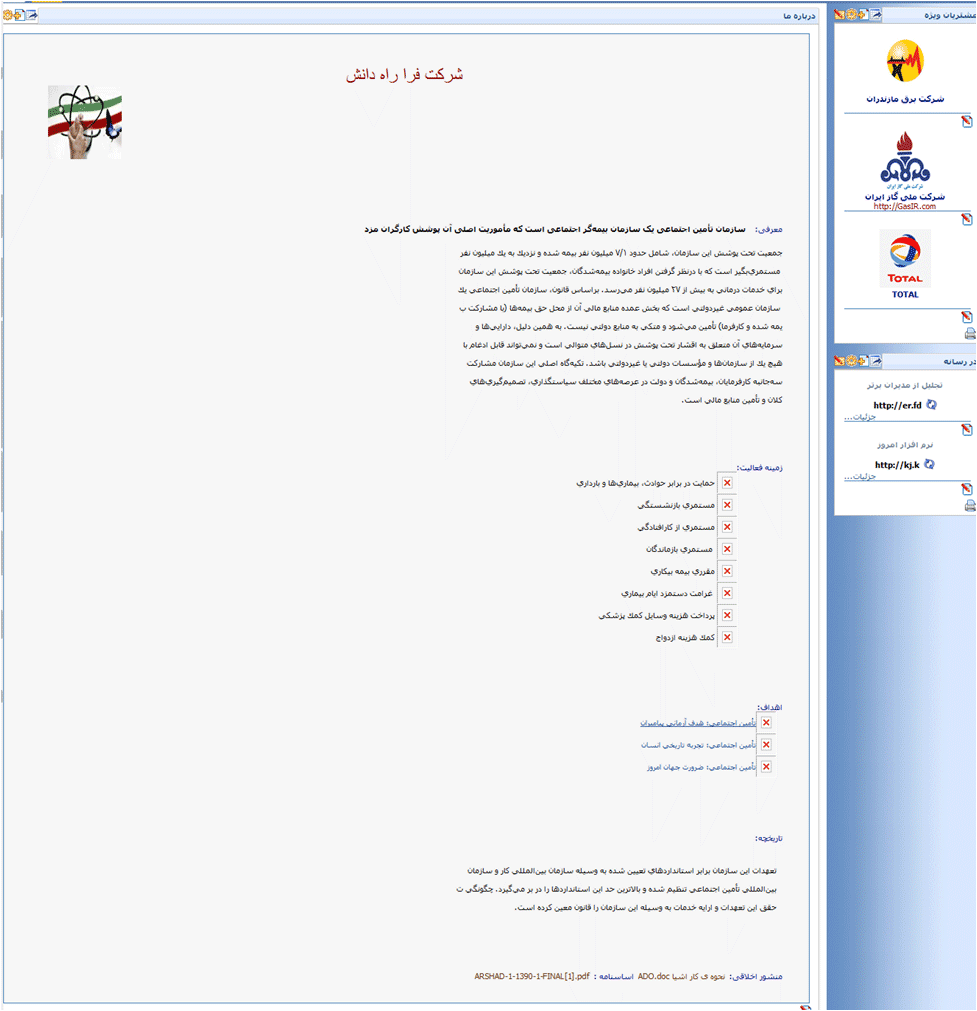The height and width of the screenshot is (1011, 977).
Task: Open ARSHAD-1-1390-1-FINAL[1].pdf file link
Action: 532,976
